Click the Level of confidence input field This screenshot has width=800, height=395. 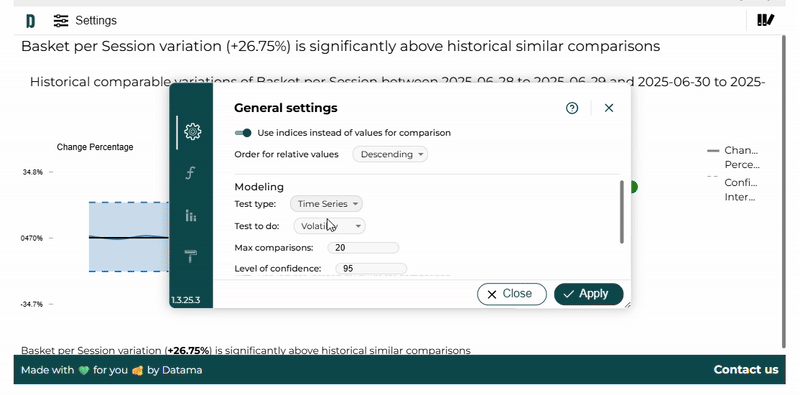pos(371,268)
